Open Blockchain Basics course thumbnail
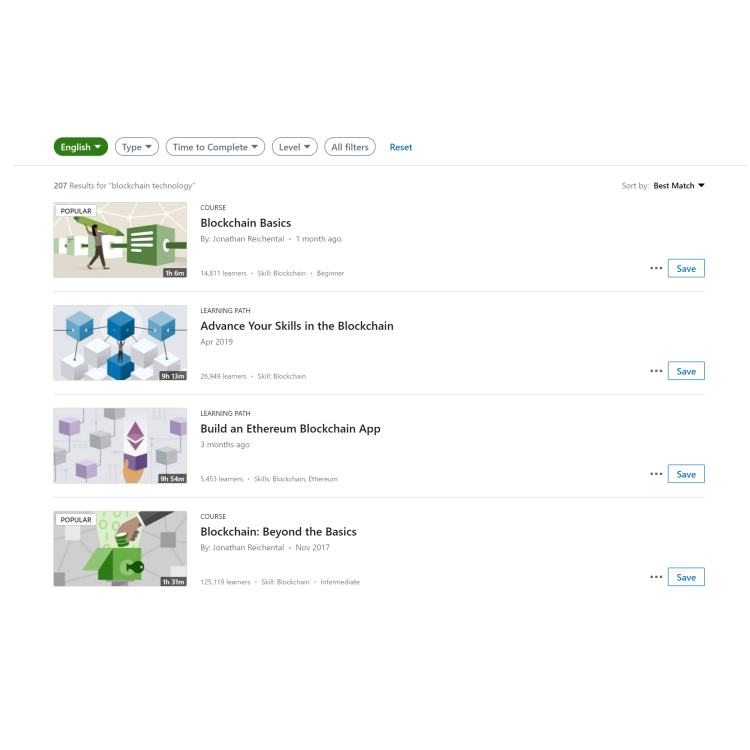Screen dimensions: 750x750 [x=120, y=240]
